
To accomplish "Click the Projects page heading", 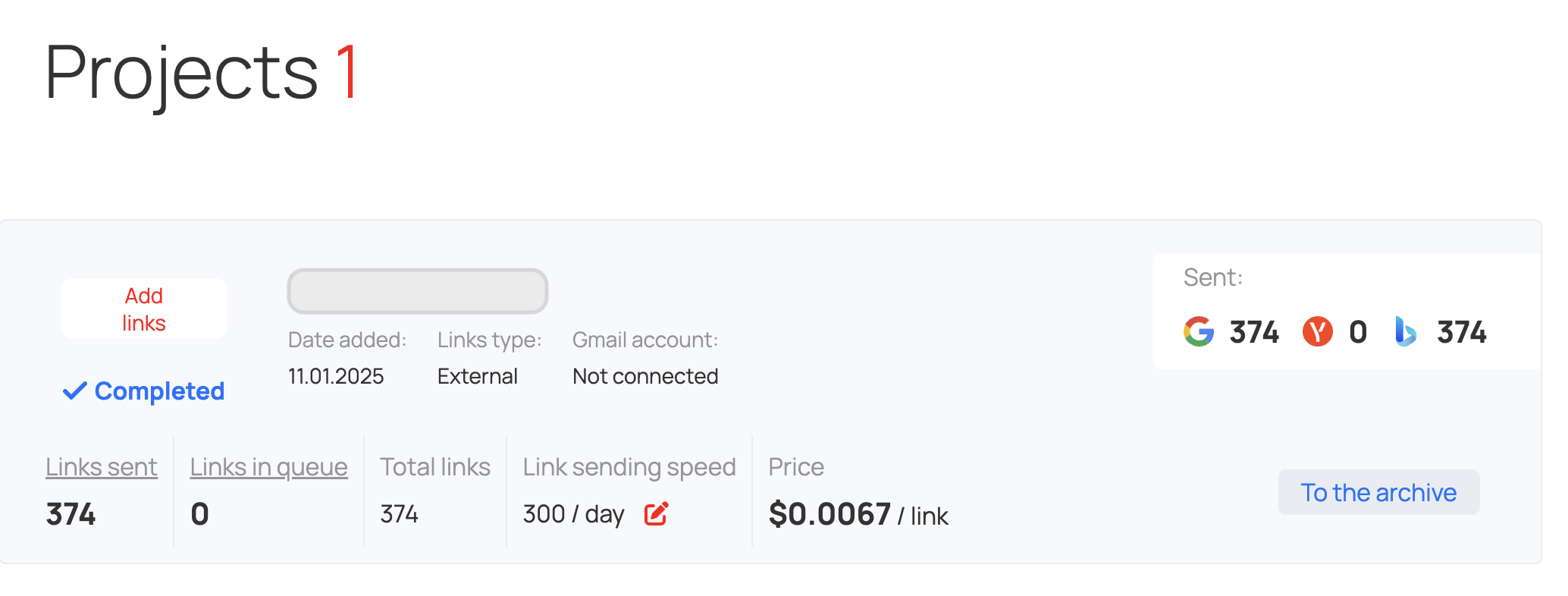I will point(181,73).
